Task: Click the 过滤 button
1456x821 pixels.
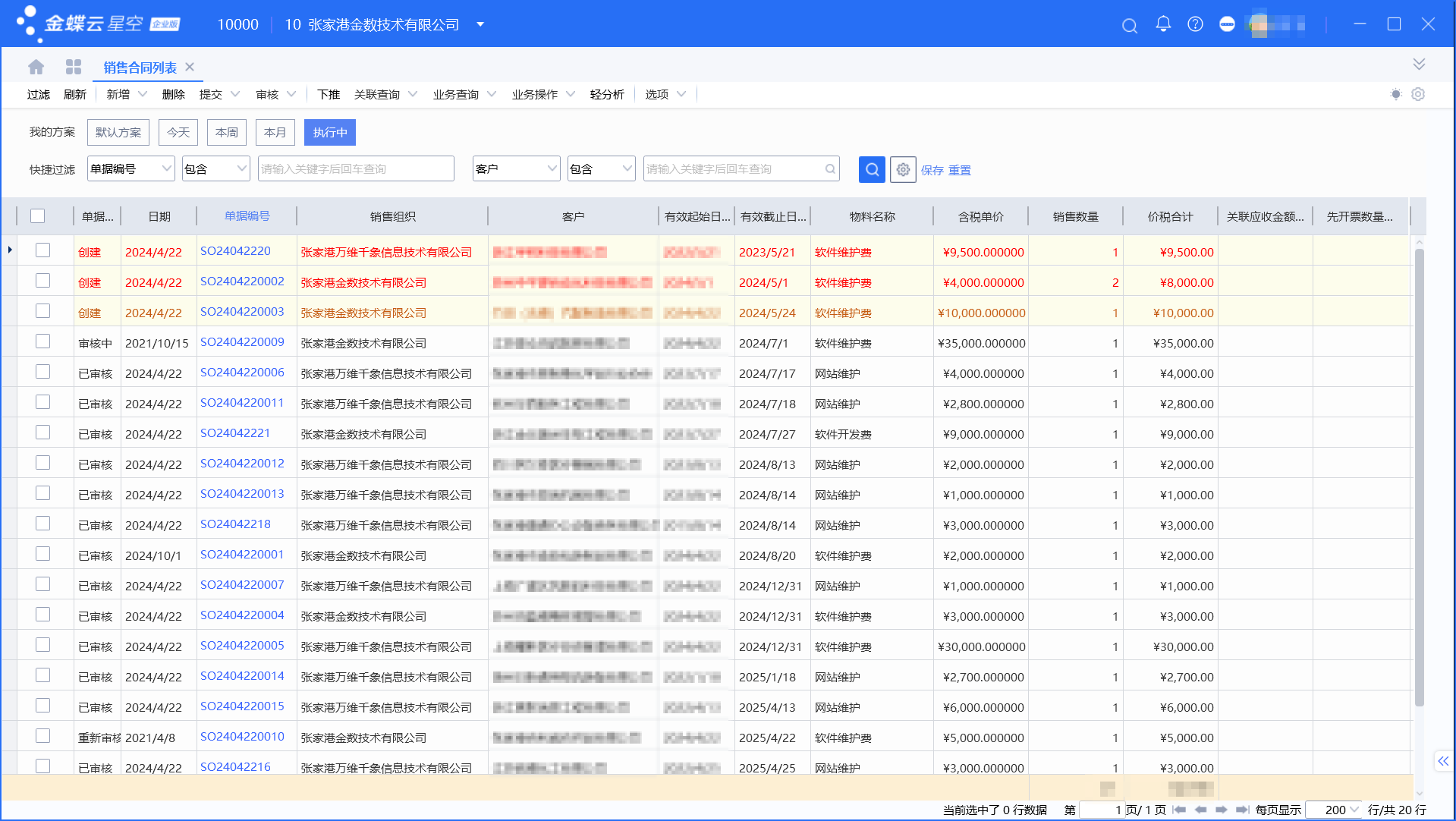Action: click(x=39, y=94)
